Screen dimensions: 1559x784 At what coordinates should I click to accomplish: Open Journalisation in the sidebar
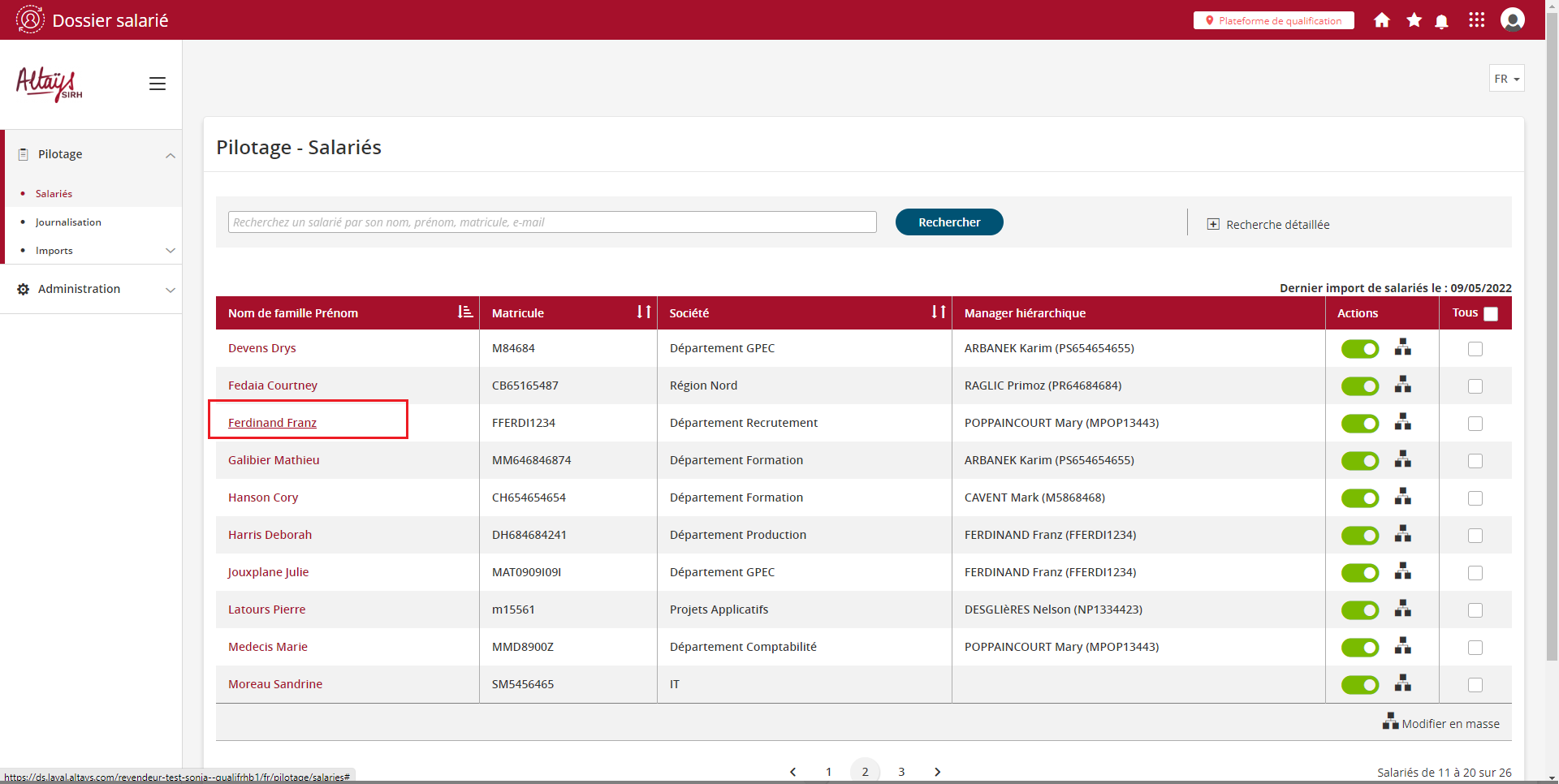68,222
